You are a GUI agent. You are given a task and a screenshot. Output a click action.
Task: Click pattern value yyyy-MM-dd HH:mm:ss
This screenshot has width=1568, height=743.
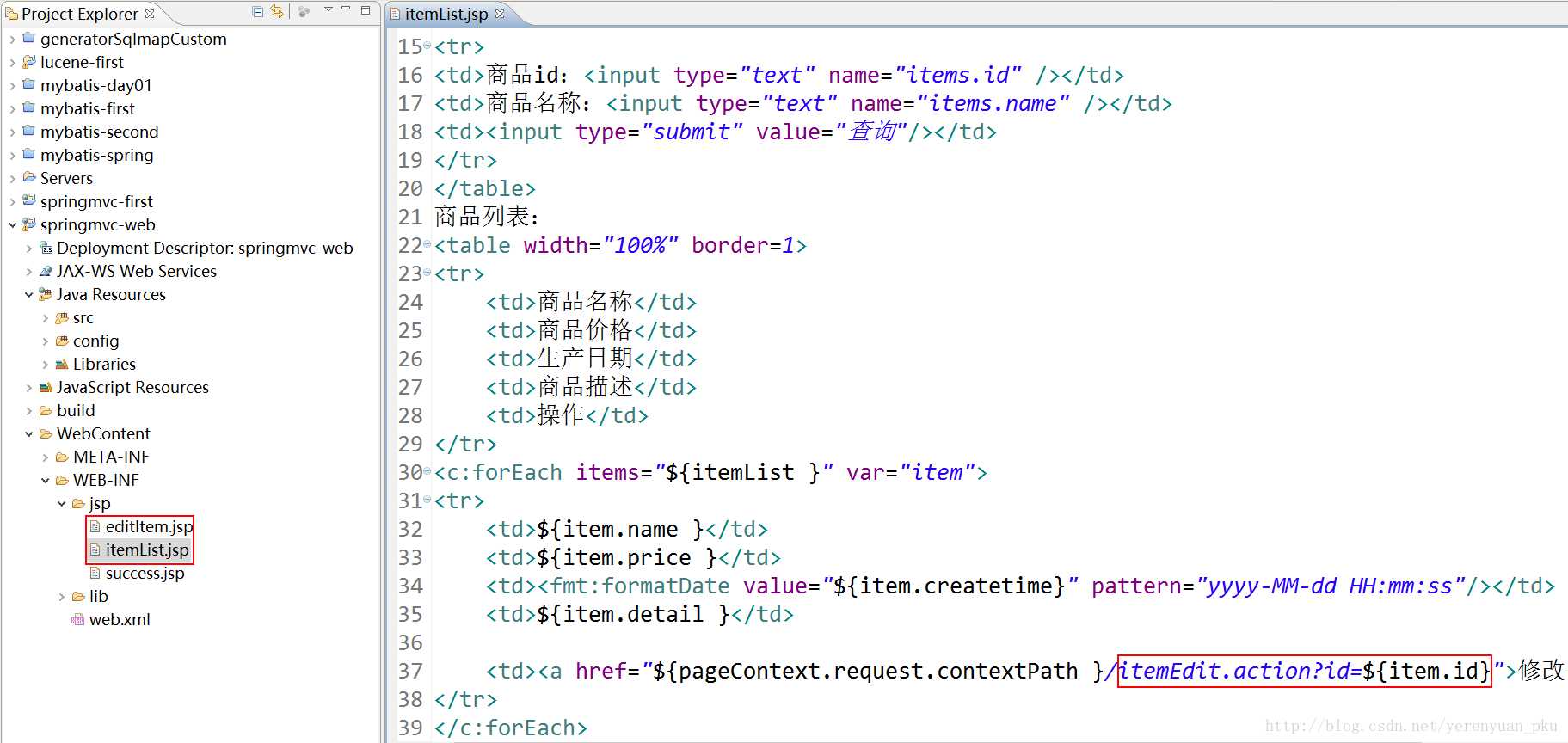[1330, 586]
